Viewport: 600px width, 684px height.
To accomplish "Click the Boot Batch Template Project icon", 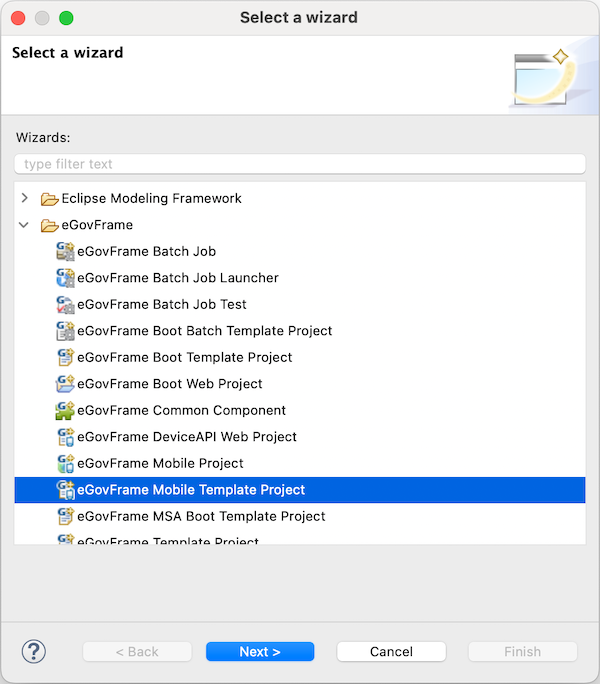I will tap(65, 331).
